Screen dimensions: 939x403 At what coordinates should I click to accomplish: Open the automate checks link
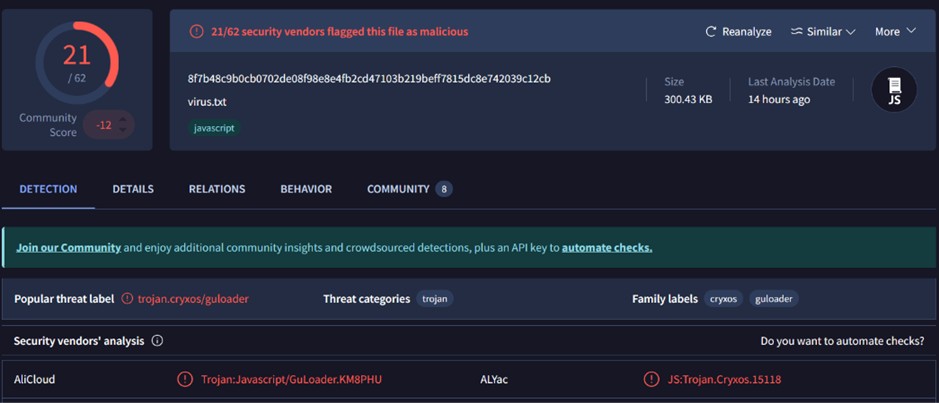tap(606, 247)
